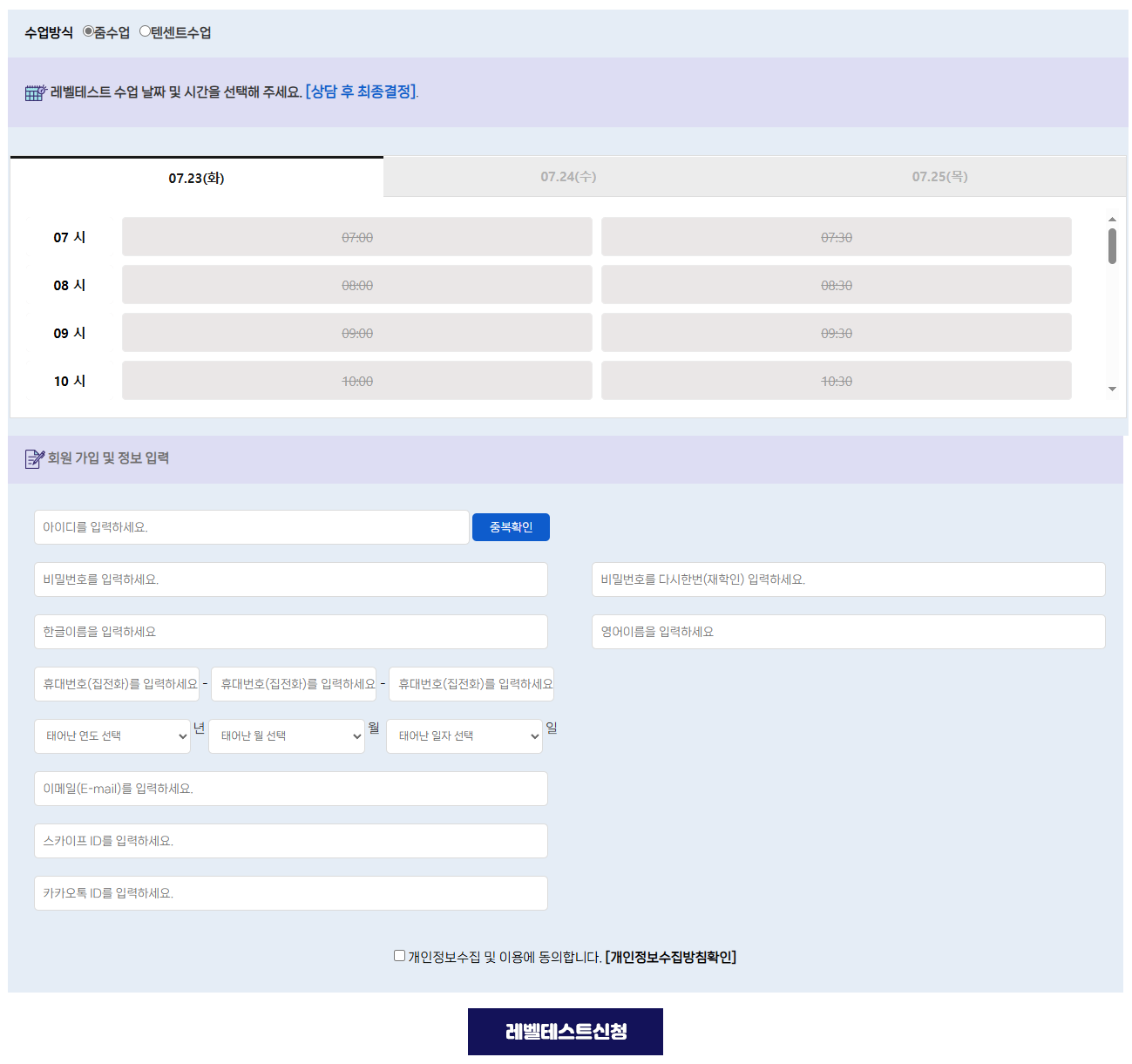Switch to the 07.24(수) tab
Image resolution: width=1132 pixels, height=1064 pixels.
pyautogui.click(x=568, y=177)
